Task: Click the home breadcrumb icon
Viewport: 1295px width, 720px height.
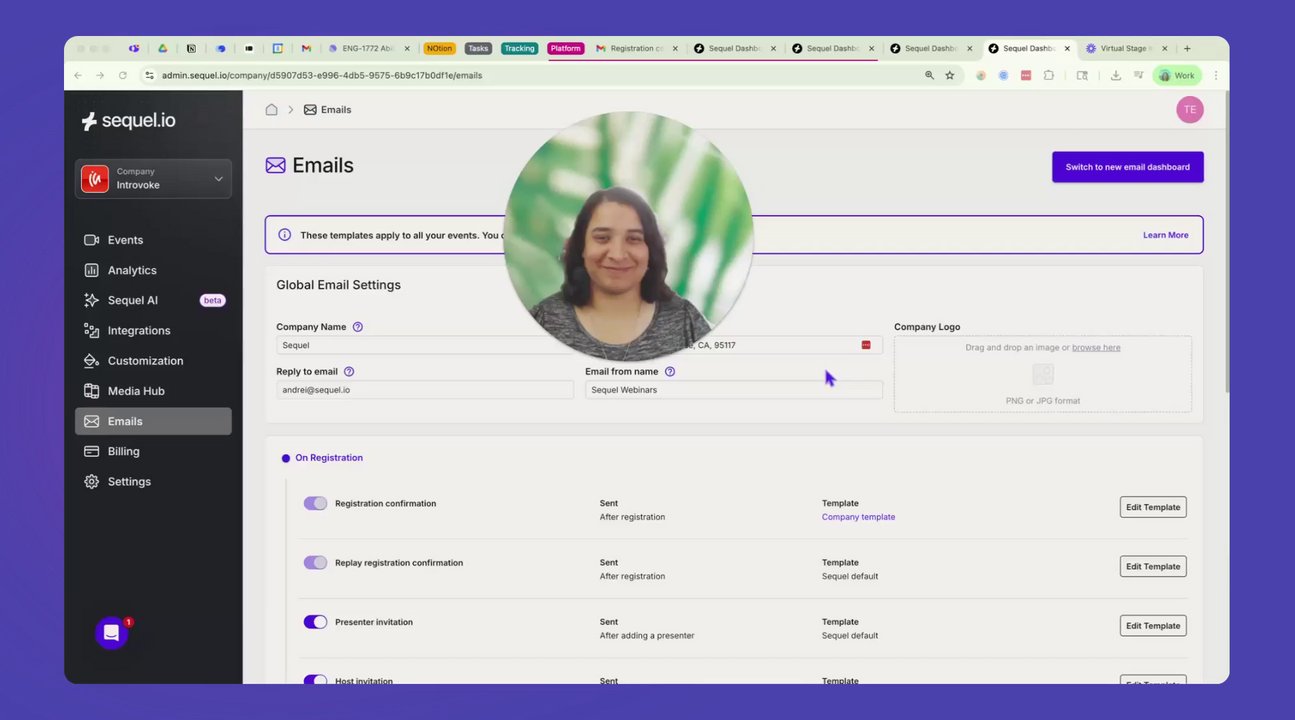Action: pyautogui.click(x=271, y=110)
